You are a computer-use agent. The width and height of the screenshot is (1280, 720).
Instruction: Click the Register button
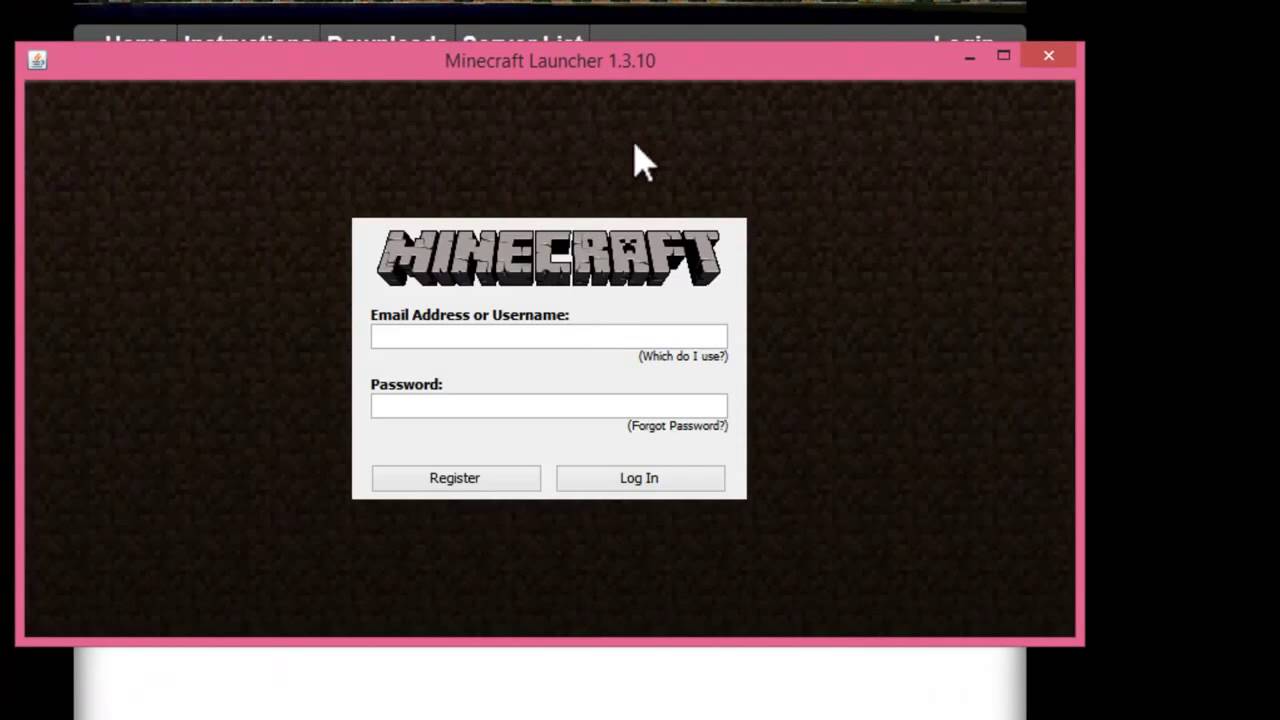(456, 478)
